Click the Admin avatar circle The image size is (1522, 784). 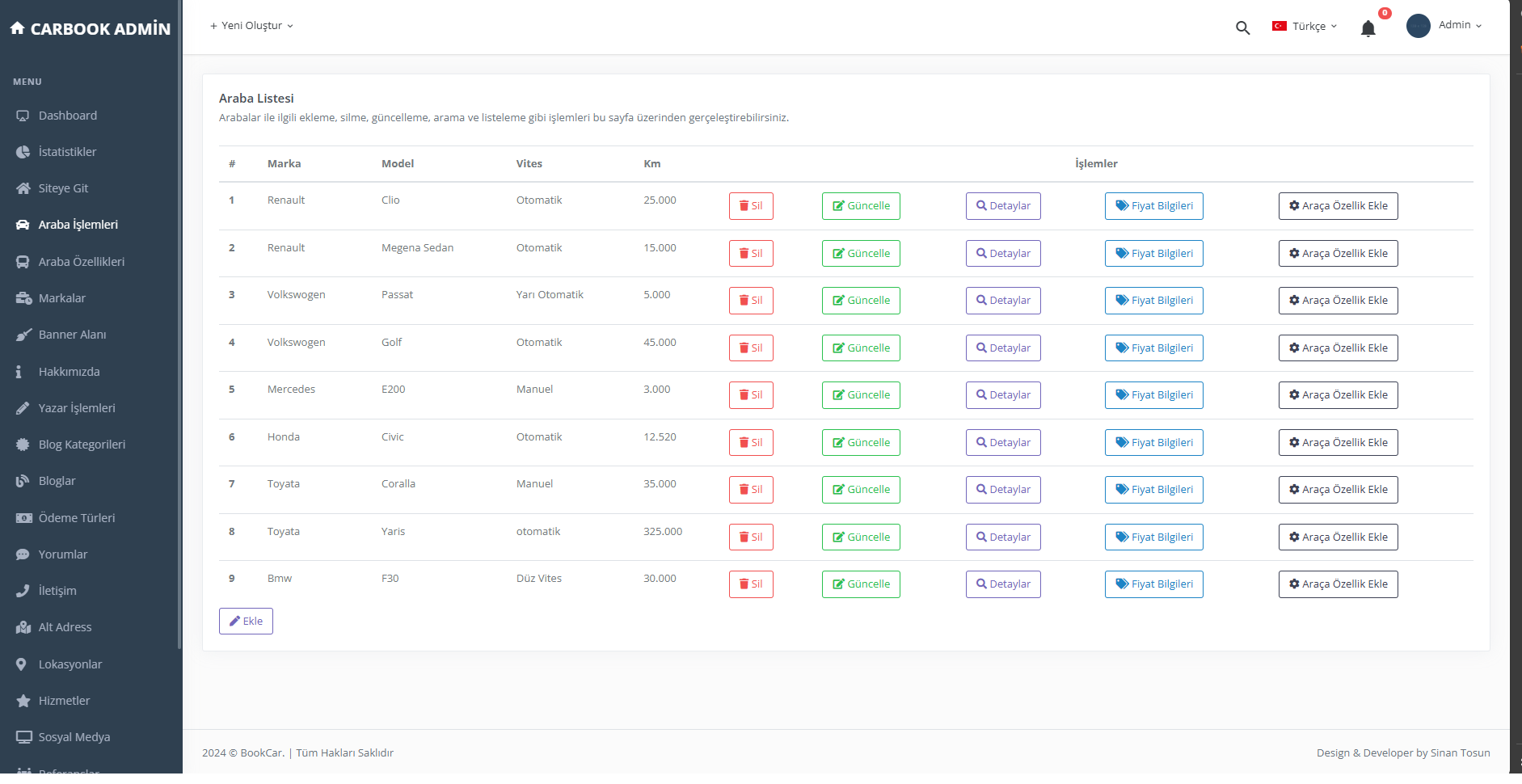pos(1418,26)
